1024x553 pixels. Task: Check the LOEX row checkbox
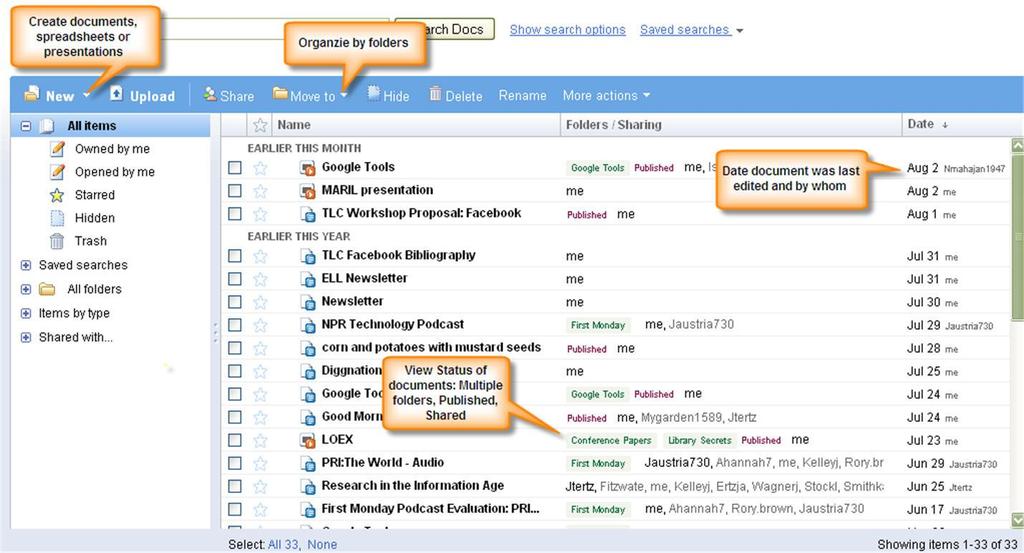point(235,441)
